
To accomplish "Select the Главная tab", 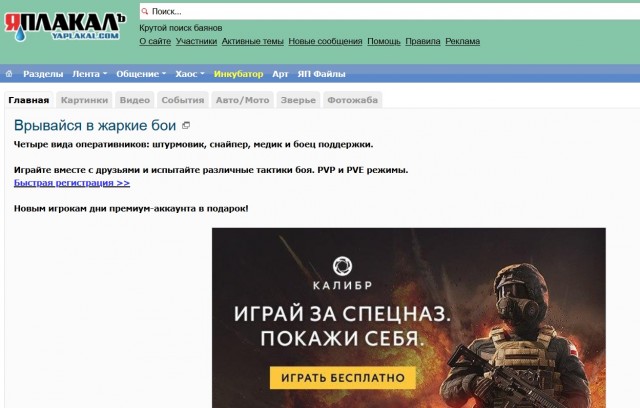I will [29, 100].
